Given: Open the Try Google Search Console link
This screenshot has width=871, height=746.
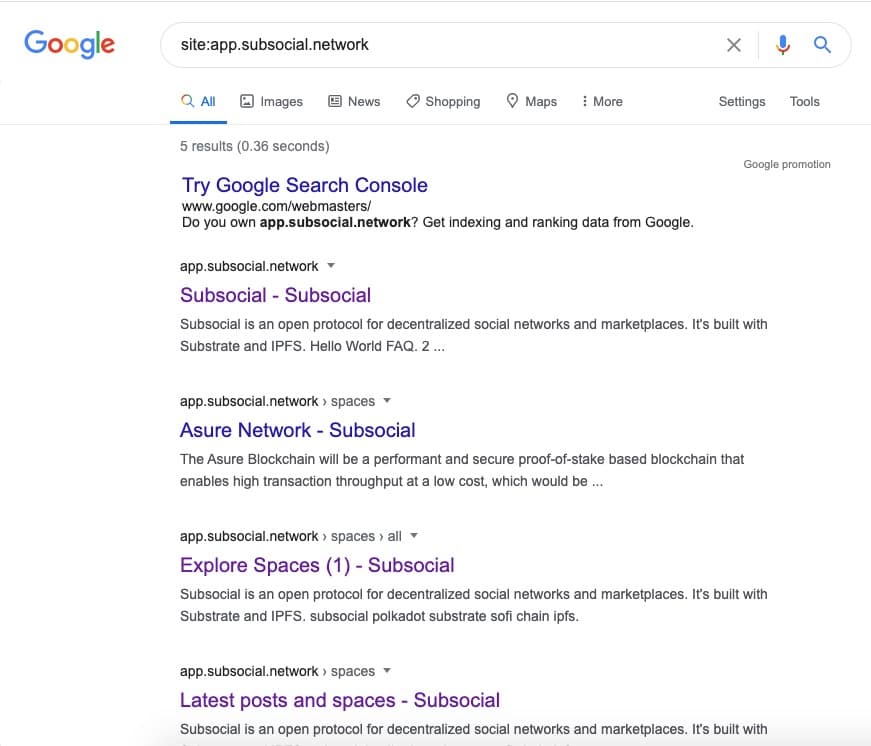Looking at the screenshot, I should [305, 185].
